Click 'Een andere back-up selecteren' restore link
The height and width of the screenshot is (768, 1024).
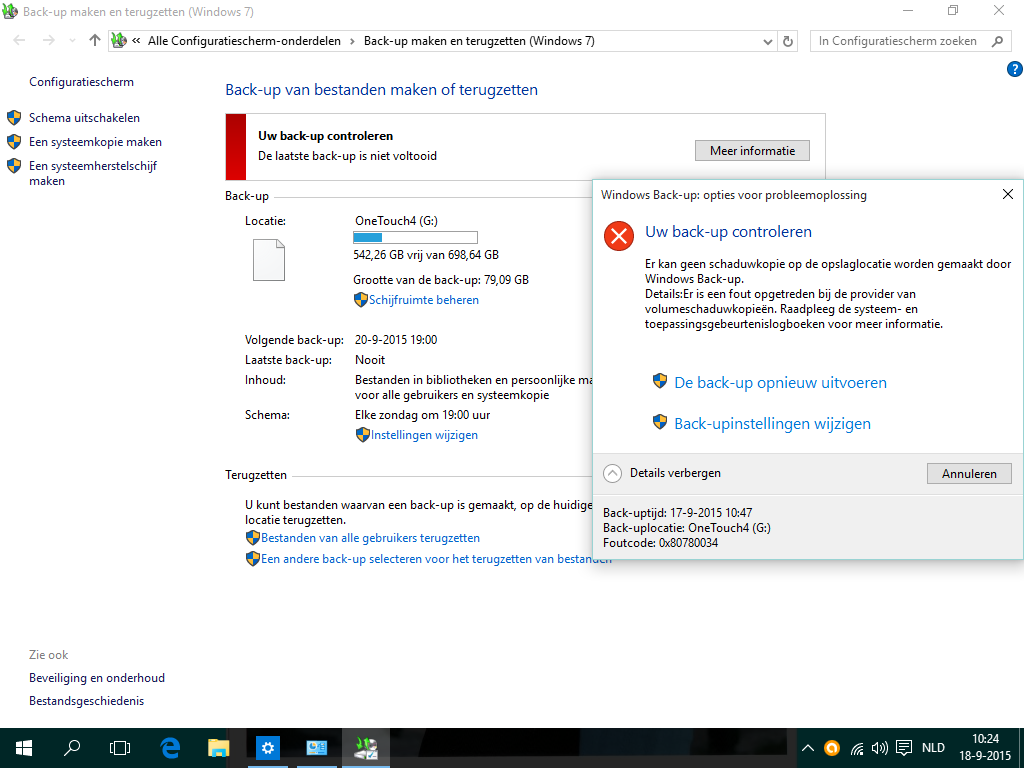click(x=436, y=559)
